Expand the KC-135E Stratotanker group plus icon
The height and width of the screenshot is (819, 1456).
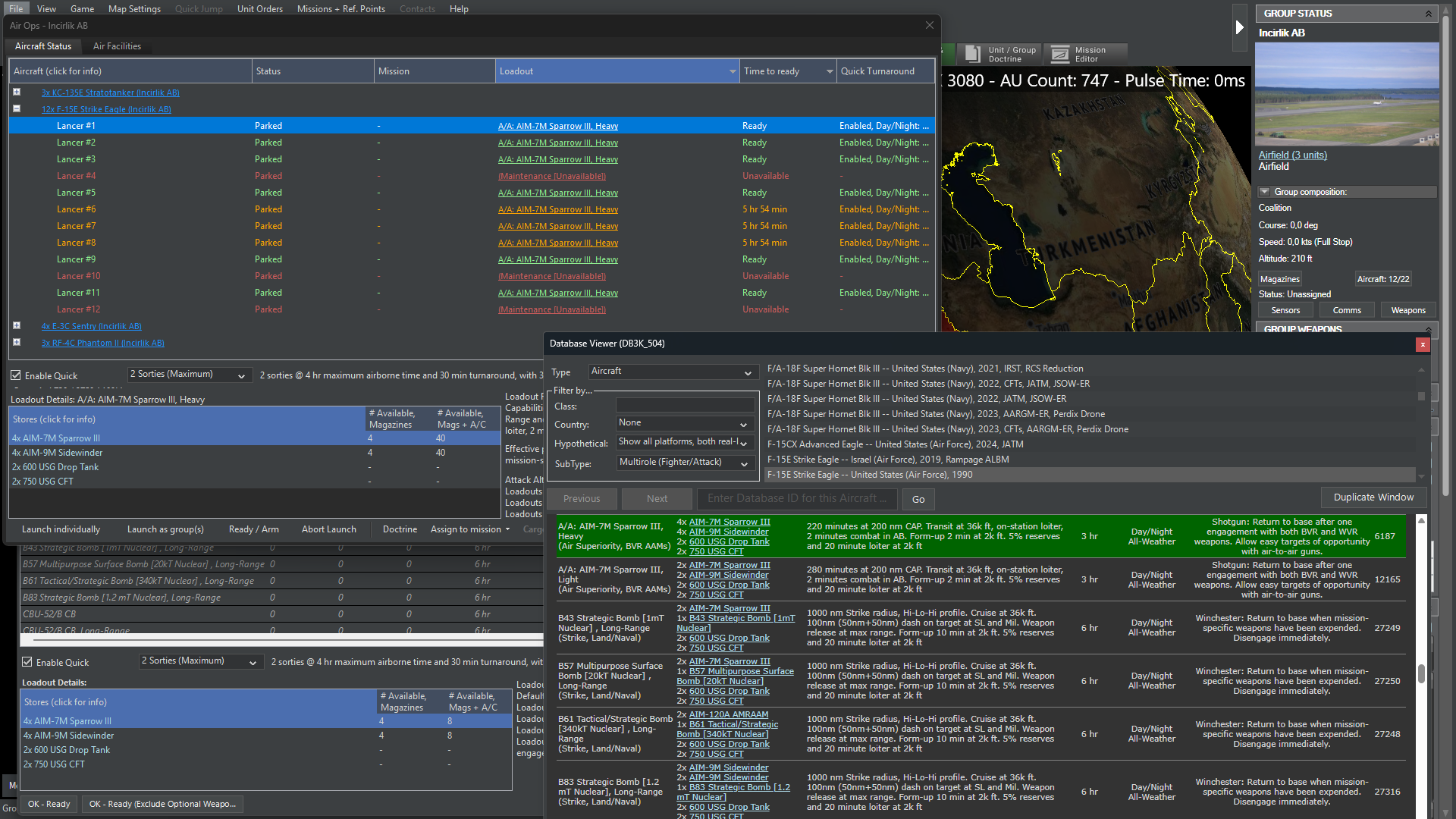click(x=17, y=92)
